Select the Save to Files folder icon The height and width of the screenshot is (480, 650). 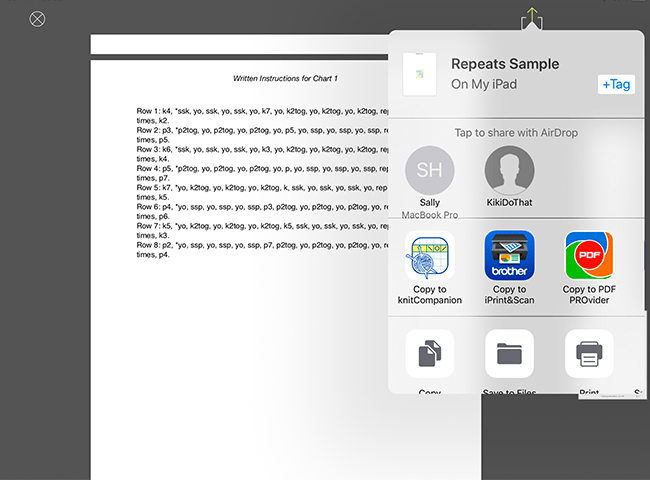point(509,354)
